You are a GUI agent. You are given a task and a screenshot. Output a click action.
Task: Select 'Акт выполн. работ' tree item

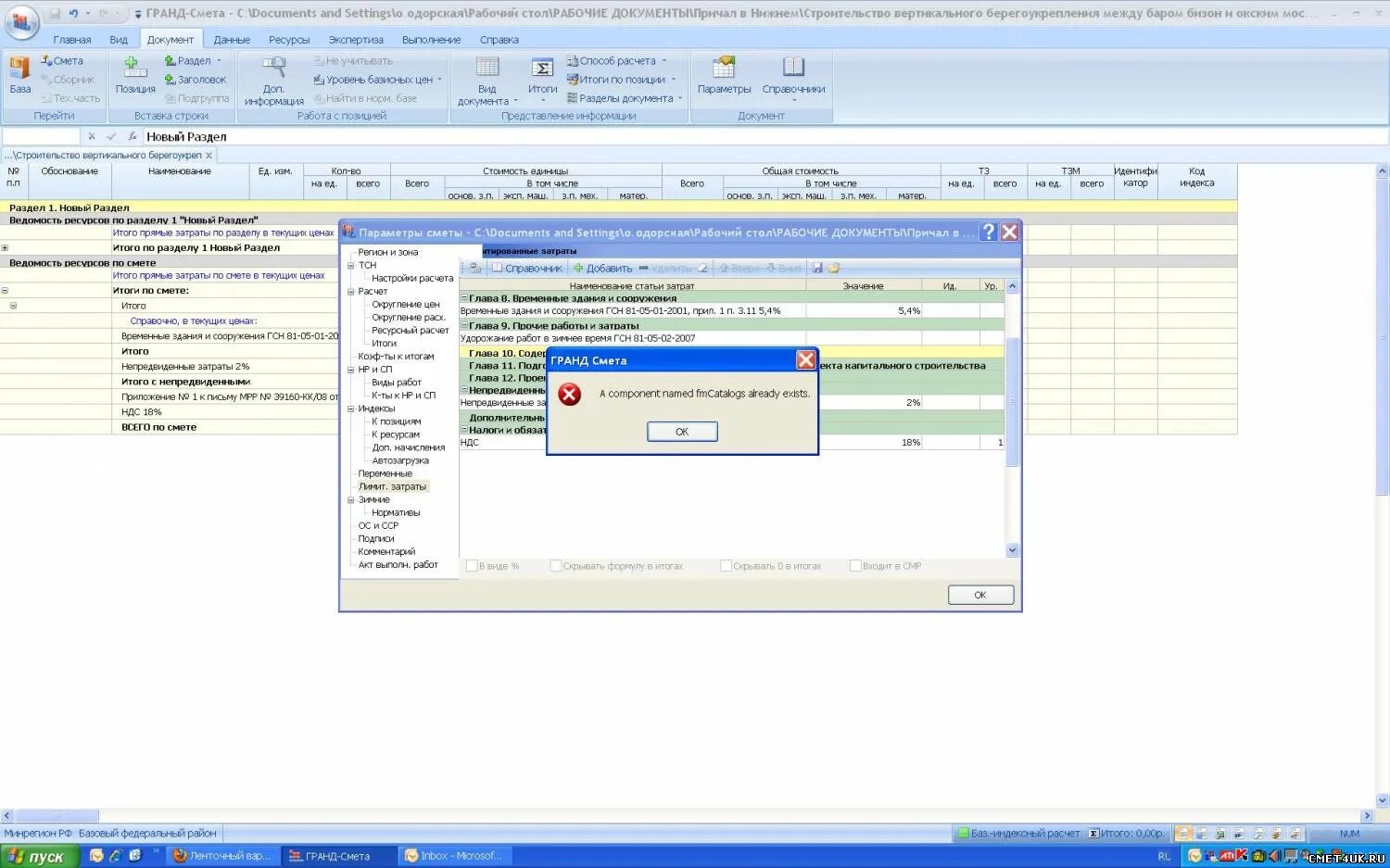[x=398, y=564]
